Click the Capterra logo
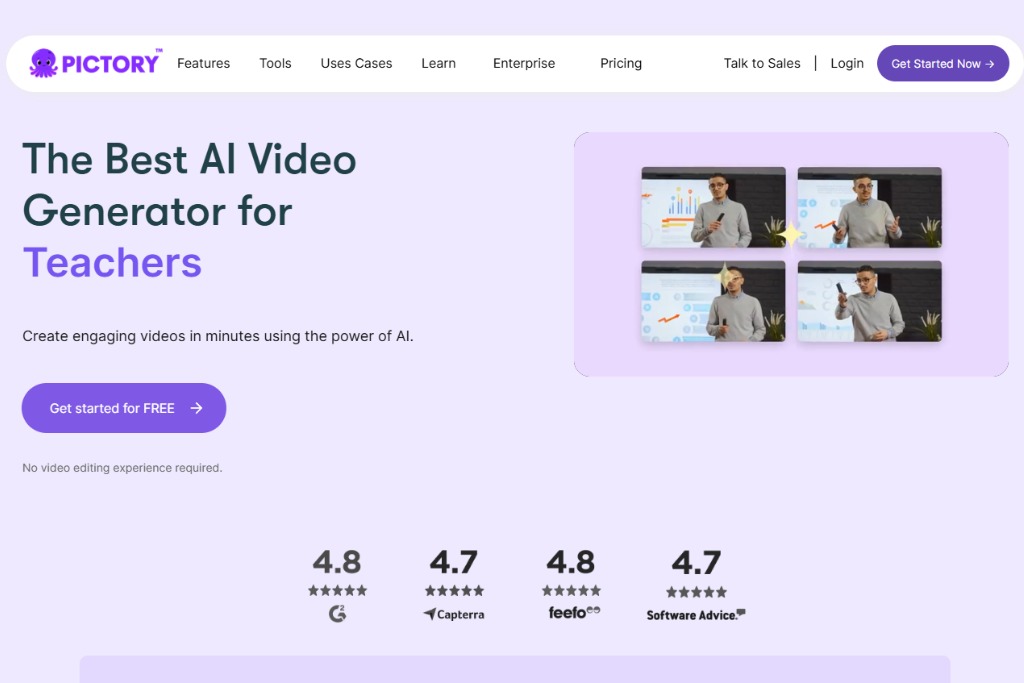The height and width of the screenshot is (683, 1024). click(x=453, y=614)
